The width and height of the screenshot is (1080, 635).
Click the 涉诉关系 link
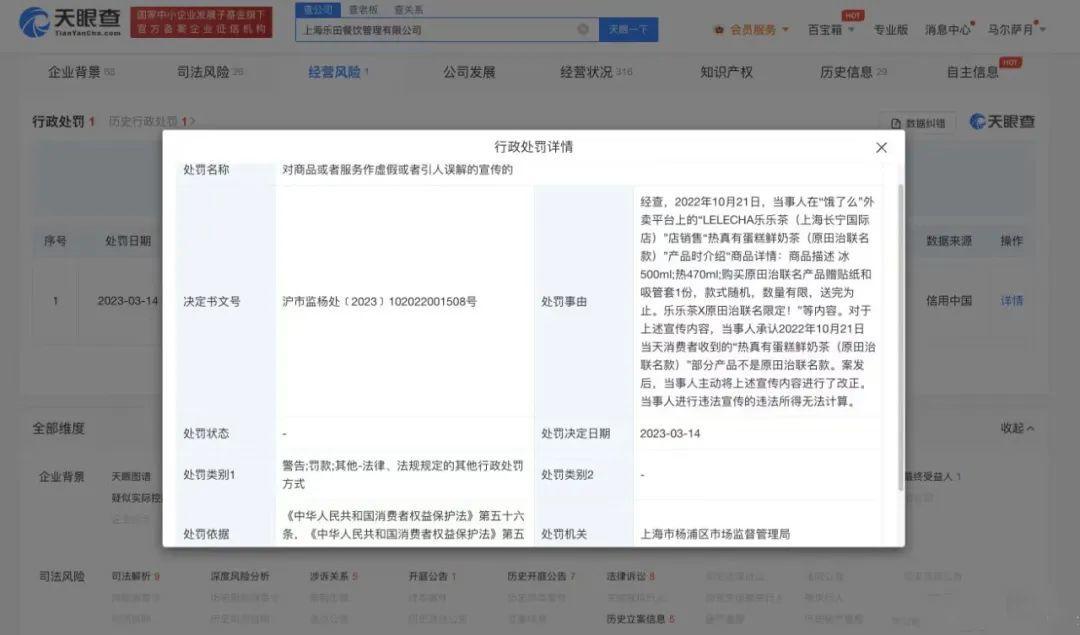coord(333,576)
